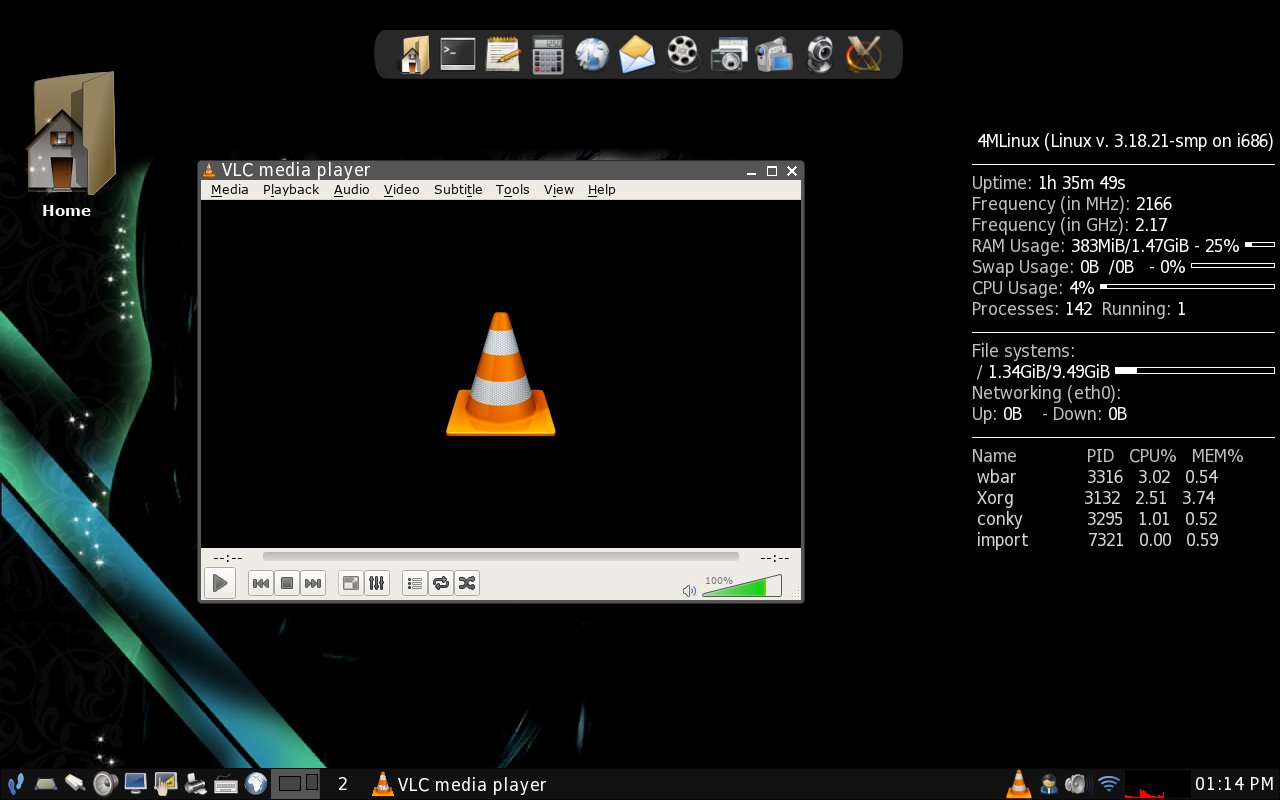1280x800 pixels.
Task: Click the globe network icon in the taskbar
Action: pos(256,784)
